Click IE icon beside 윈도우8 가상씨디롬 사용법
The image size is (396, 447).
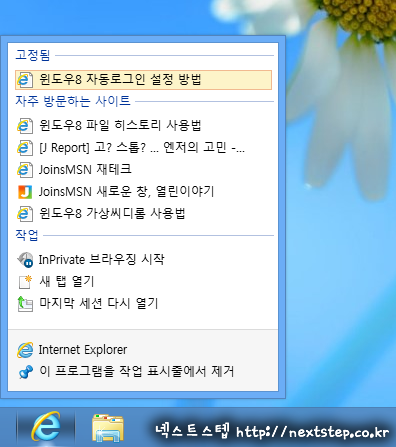pos(25,213)
